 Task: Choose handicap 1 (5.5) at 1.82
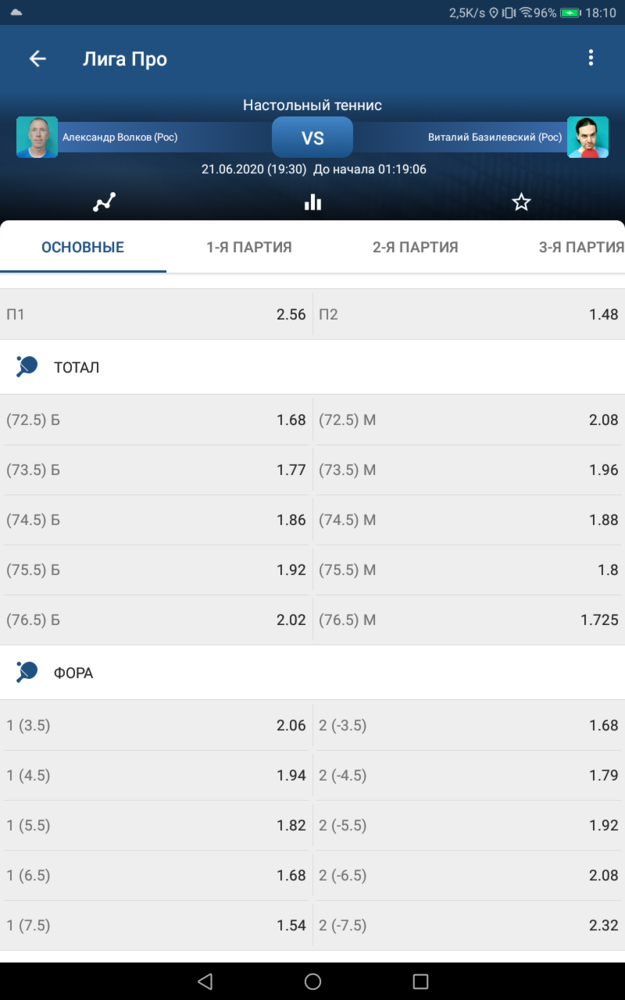(x=156, y=825)
